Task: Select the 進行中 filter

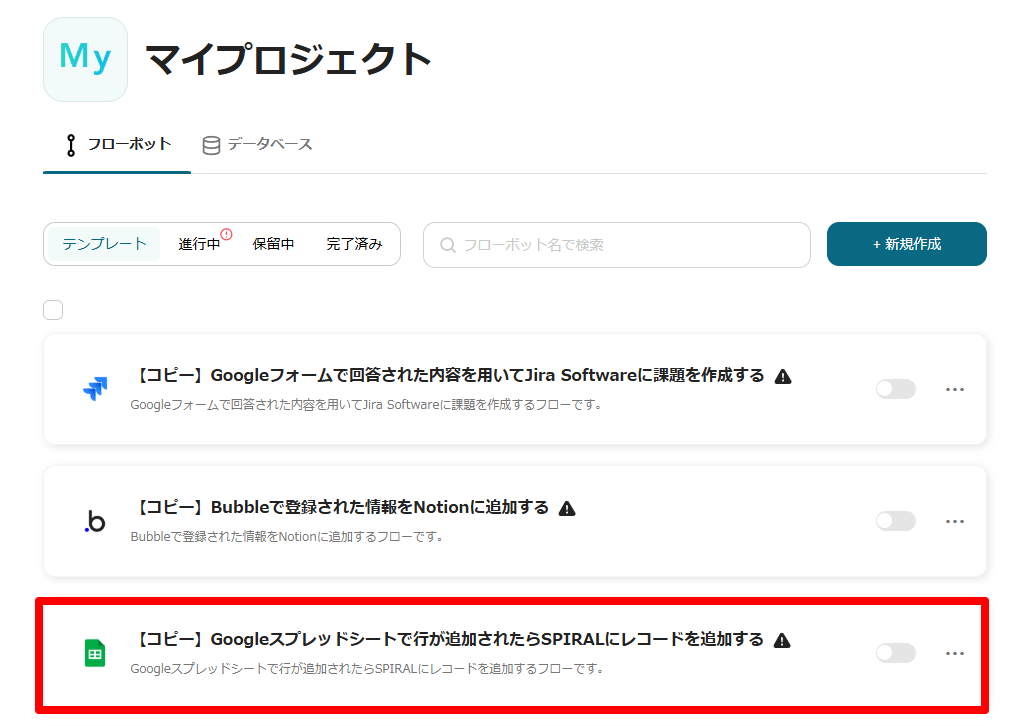Action: (x=199, y=244)
